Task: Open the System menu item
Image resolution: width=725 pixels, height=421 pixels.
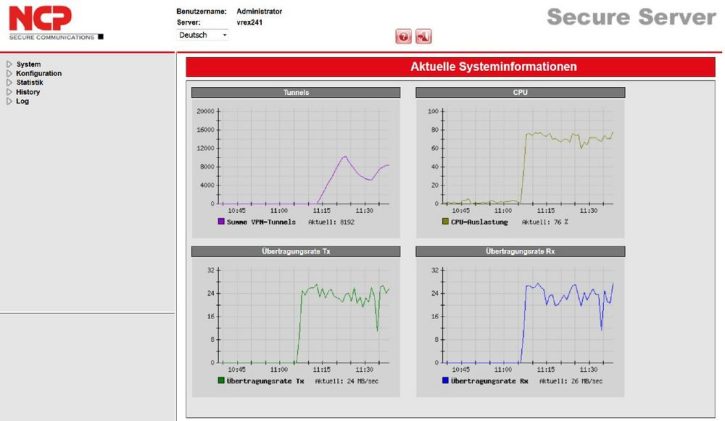Action: 28,65
